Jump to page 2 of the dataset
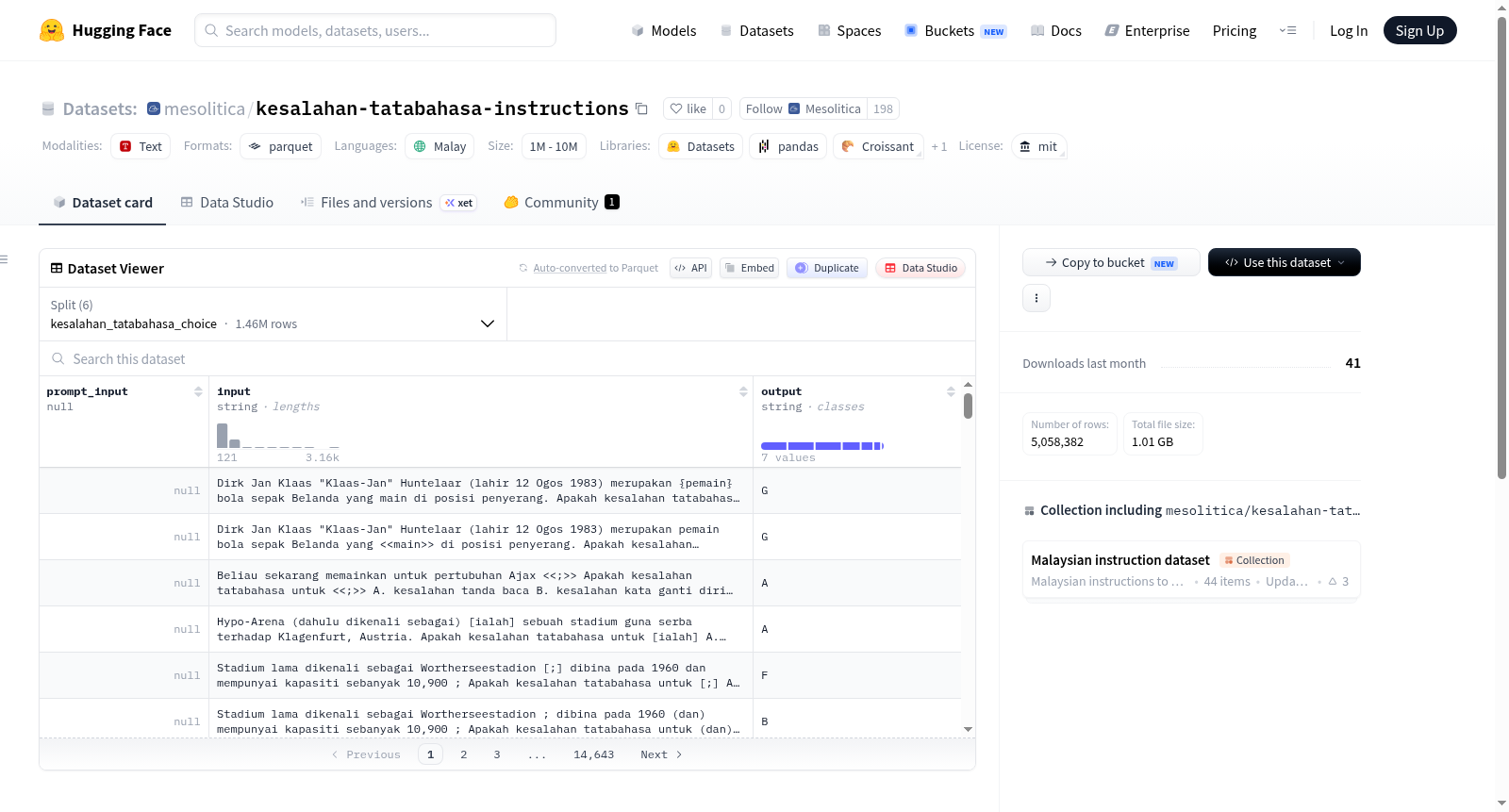This screenshot has height=812, width=1509. tap(464, 754)
